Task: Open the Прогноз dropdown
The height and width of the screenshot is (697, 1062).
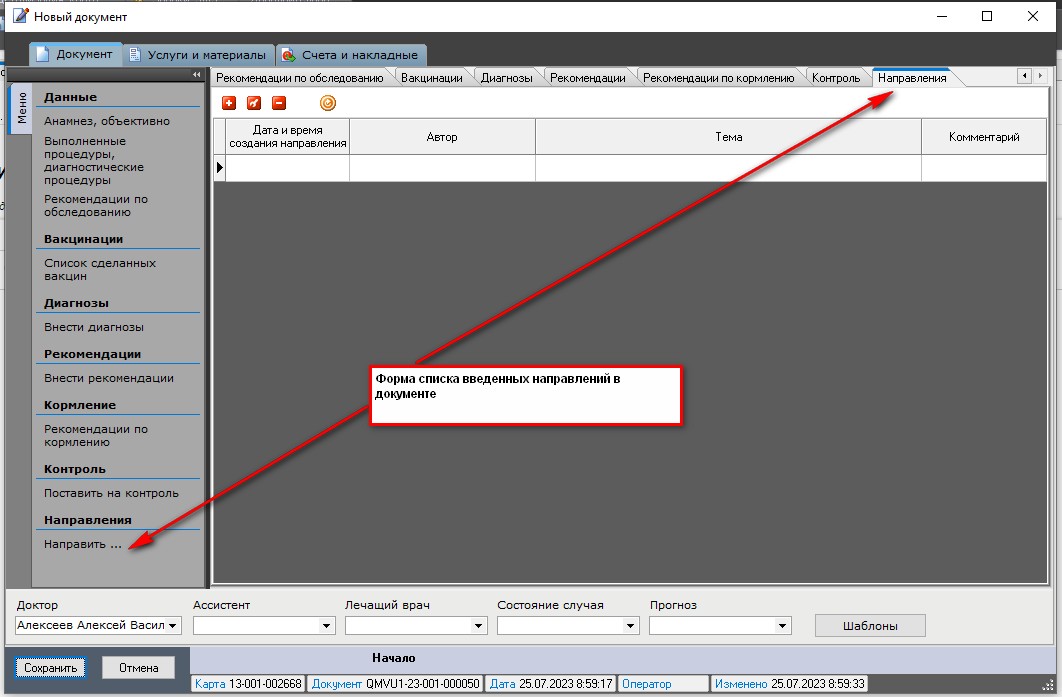Action: 782,626
